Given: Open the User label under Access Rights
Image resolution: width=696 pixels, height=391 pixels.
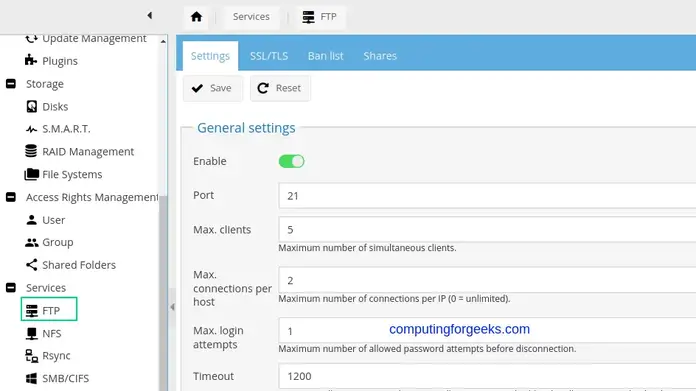Looking at the screenshot, I should [54, 220].
